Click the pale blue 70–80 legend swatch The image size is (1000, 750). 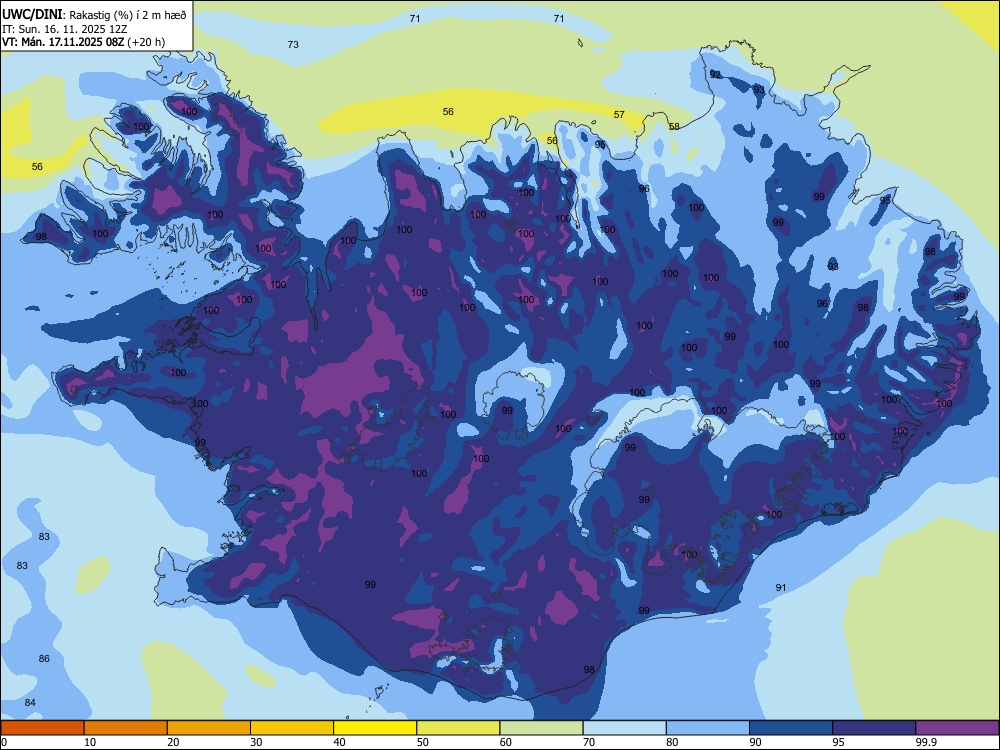(624, 728)
